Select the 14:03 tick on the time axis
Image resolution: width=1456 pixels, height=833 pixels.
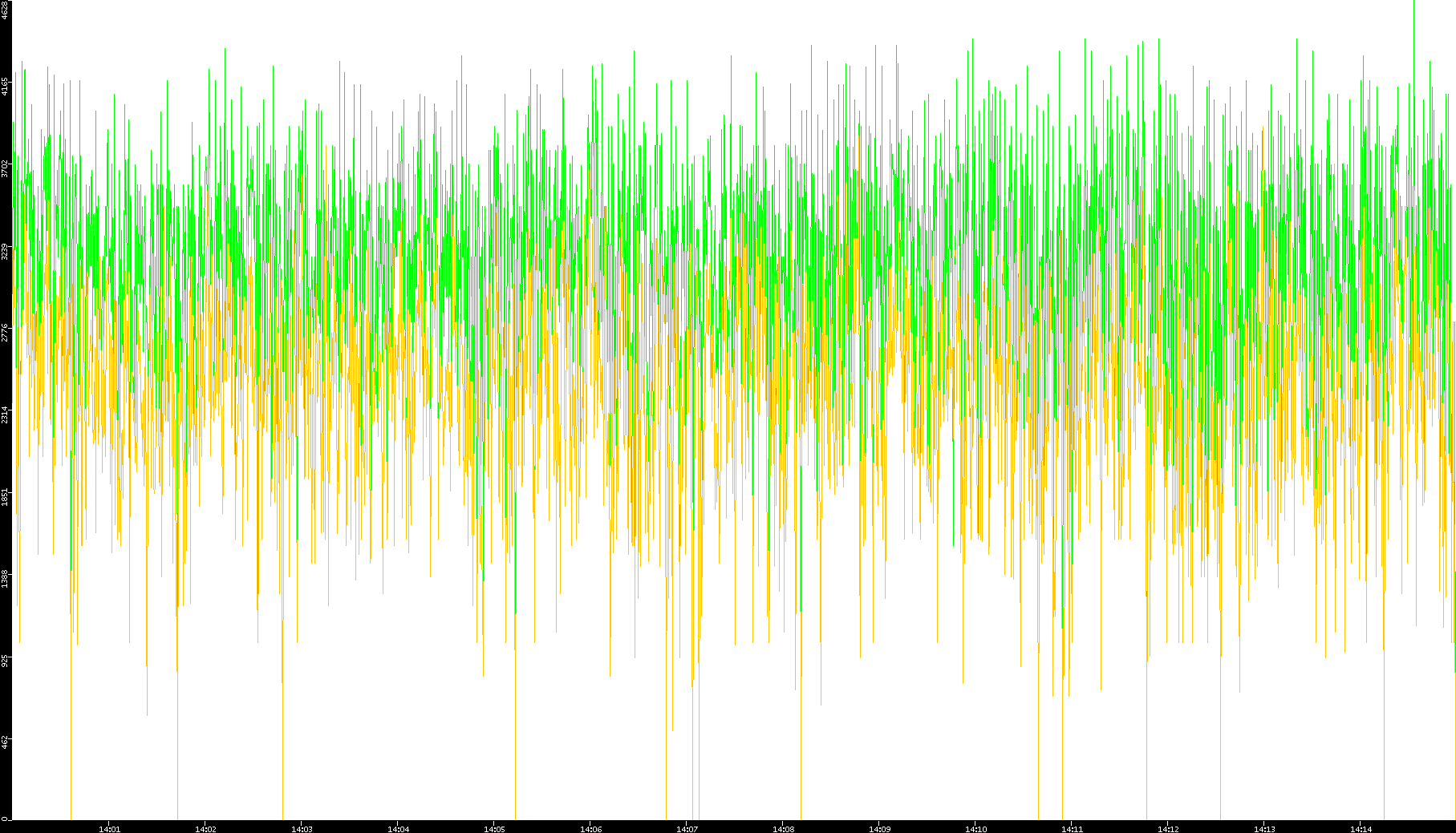pos(302,828)
